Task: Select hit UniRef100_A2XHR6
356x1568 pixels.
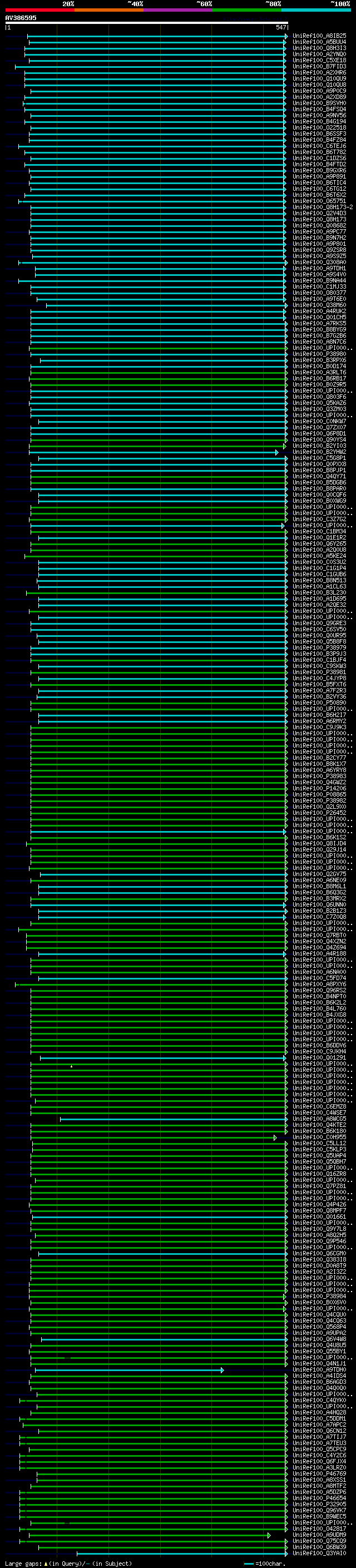Action: click(x=319, y=72)
